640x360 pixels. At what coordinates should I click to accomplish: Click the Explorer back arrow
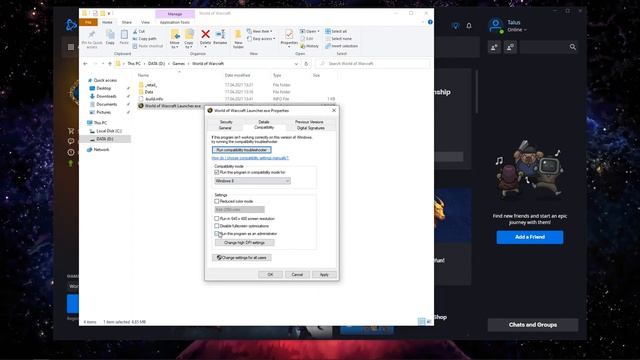coord(85,64)
